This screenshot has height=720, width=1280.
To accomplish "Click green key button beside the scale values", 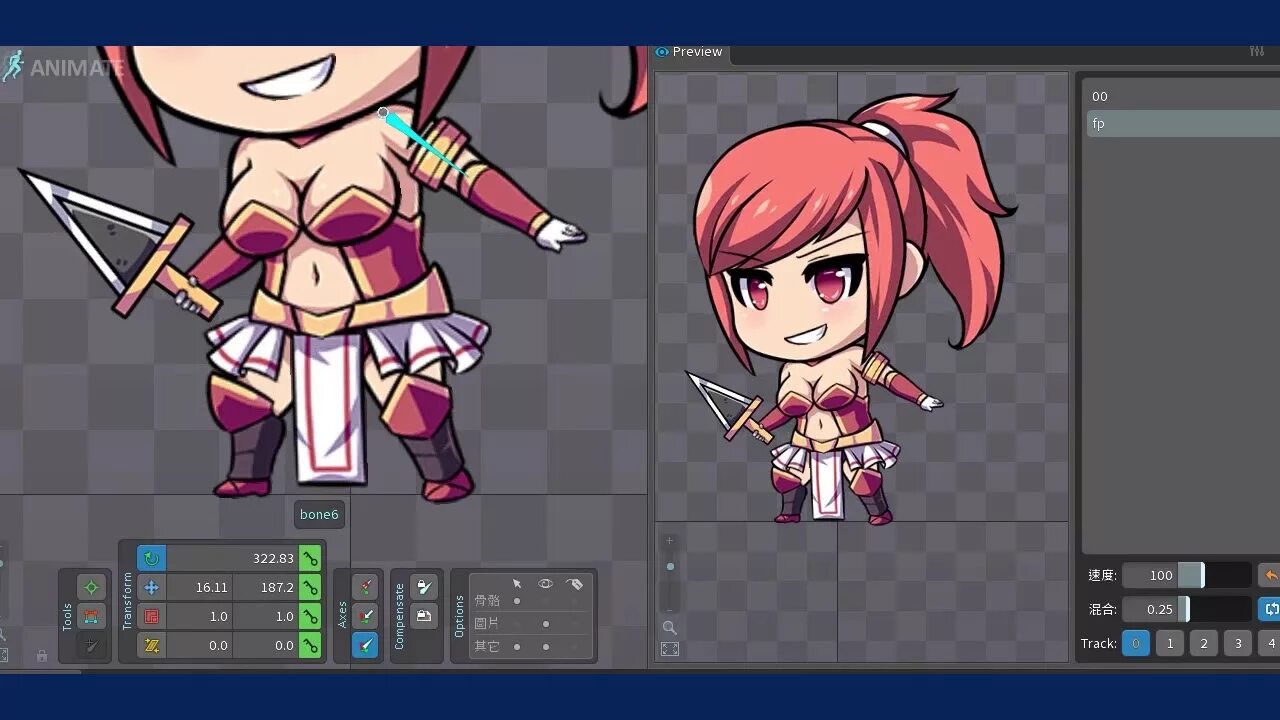I will click(310, 616).
